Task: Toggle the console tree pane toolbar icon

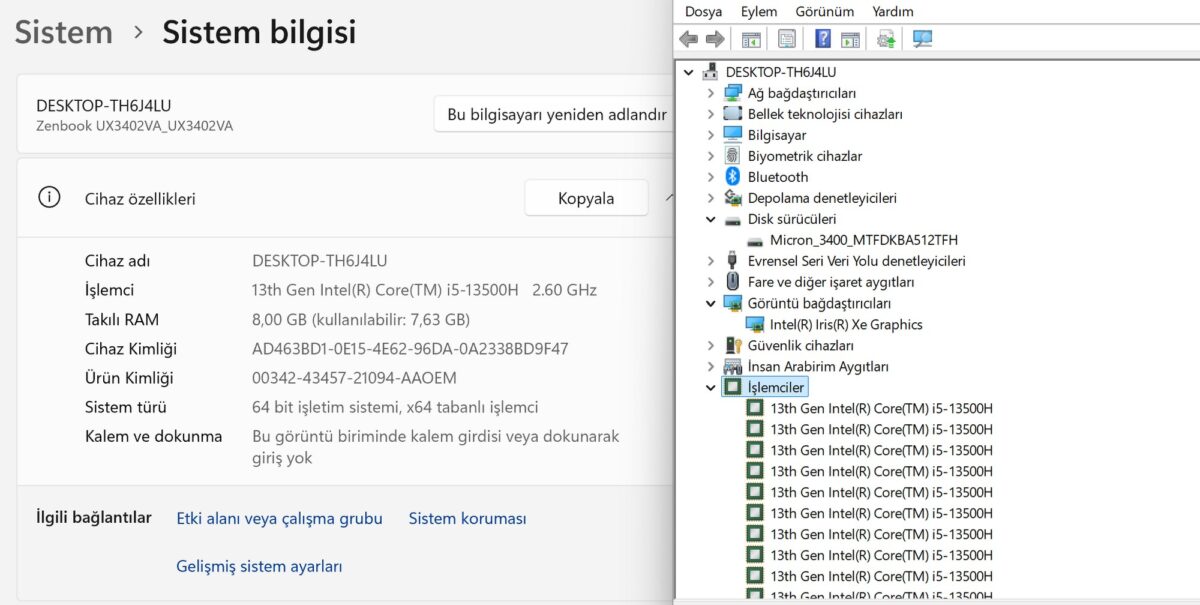Action: [751, 39]
